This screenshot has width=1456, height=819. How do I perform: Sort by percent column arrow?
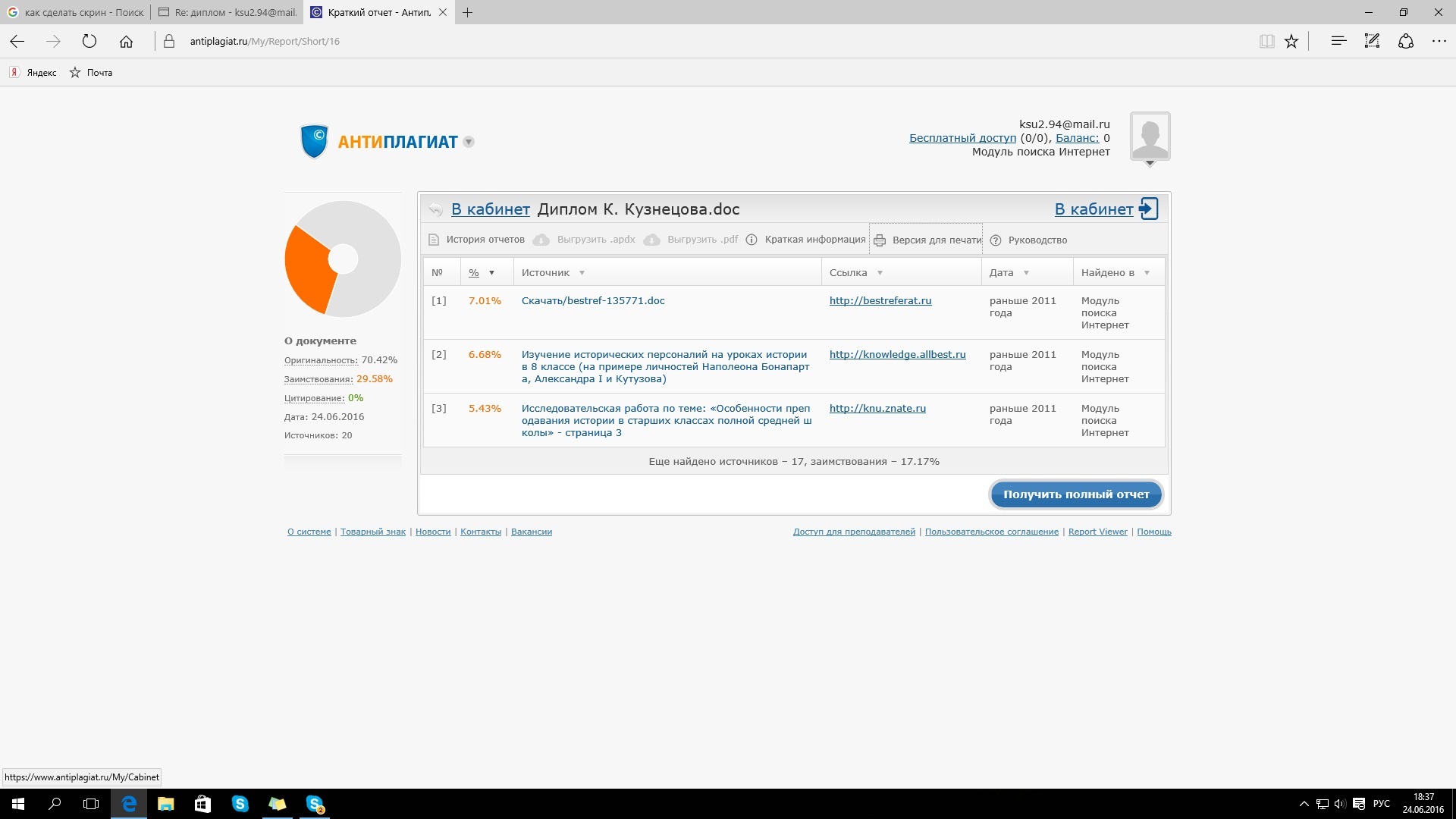click(x=491, y=273)
